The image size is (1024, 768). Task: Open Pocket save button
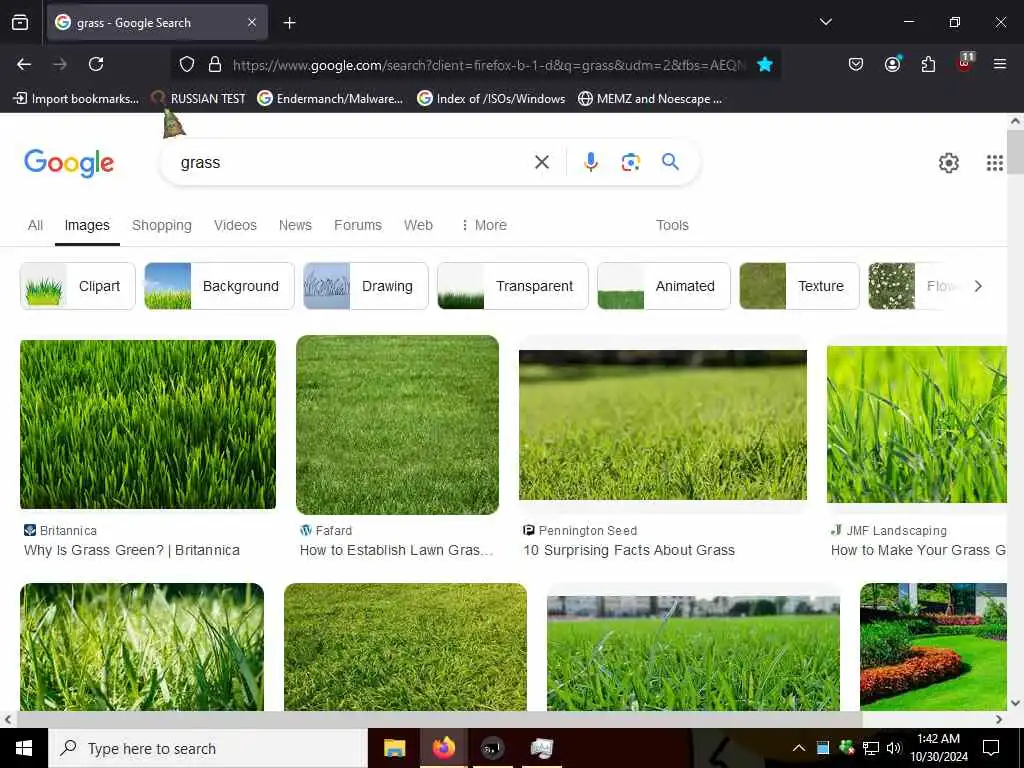[x=856, y=64]
